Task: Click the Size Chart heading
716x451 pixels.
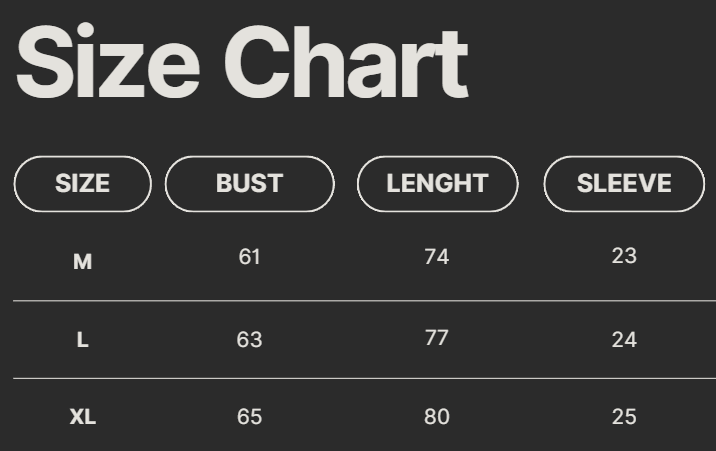Action: (241, 62)
